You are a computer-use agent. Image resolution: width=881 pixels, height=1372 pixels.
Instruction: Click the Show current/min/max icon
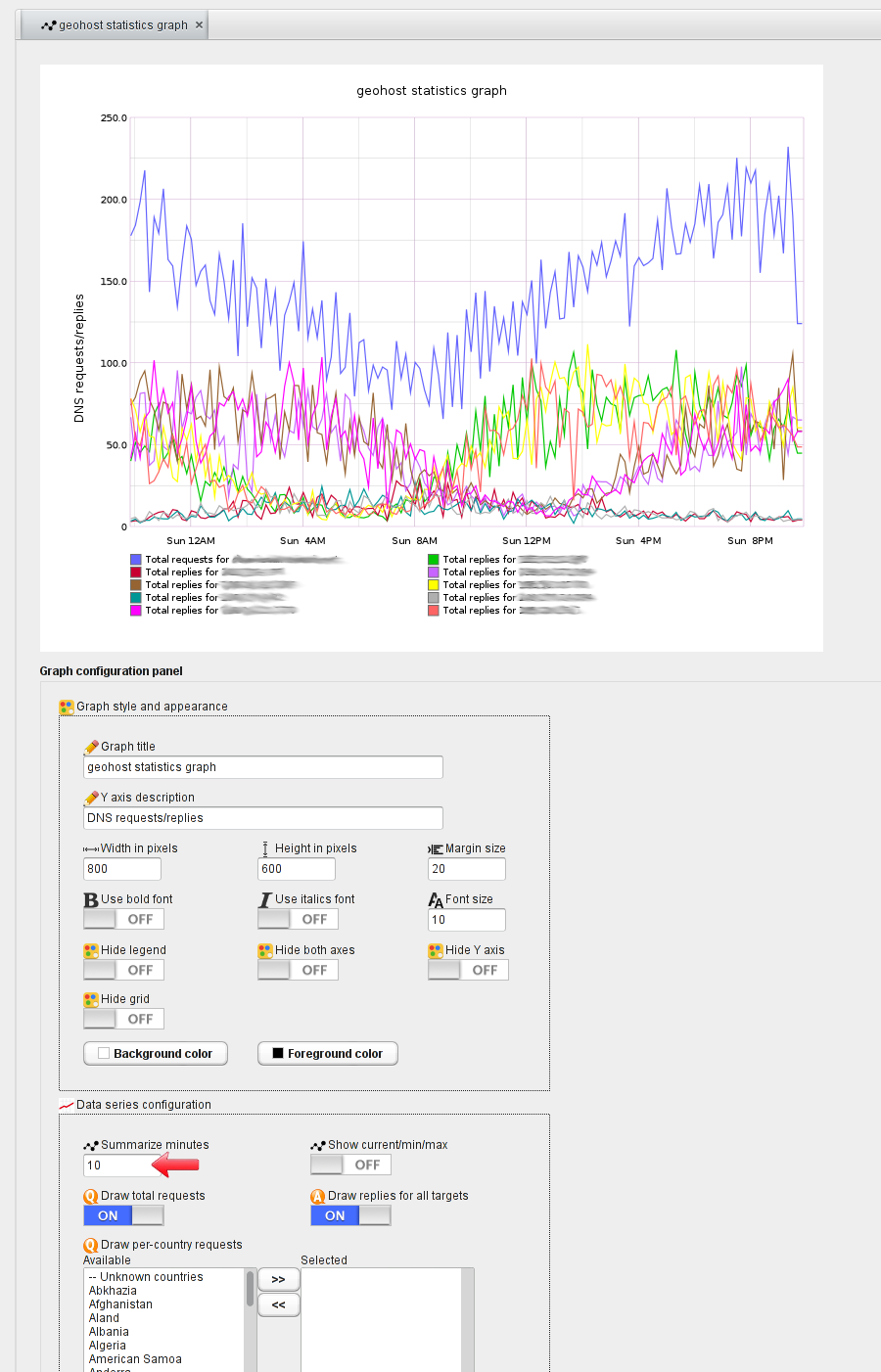point(318,1145)
